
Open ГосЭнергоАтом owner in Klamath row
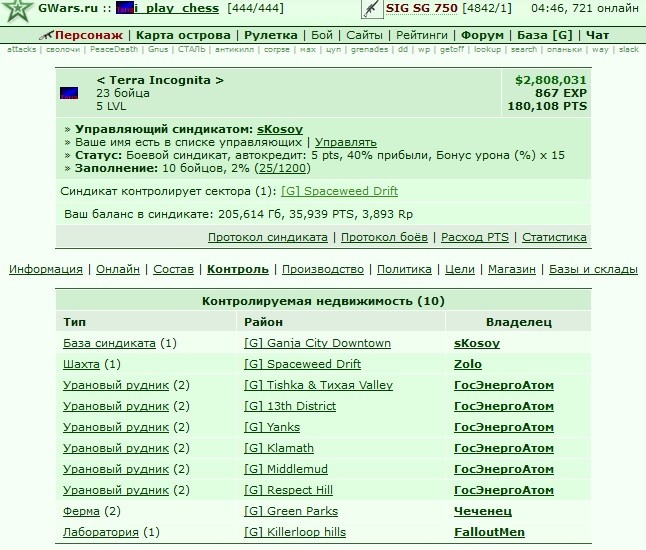(504, 448)
